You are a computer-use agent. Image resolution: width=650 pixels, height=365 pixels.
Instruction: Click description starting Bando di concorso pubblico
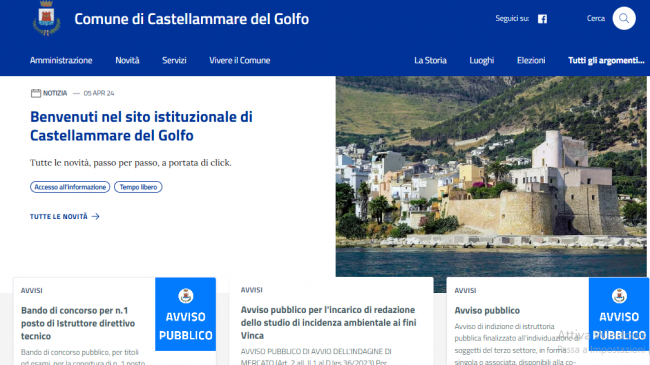pyautogui.click(x=83, y=357)
